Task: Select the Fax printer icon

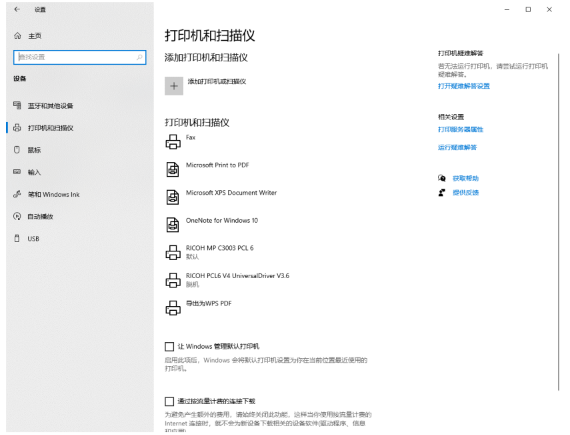Action: [x=173, y=142]
